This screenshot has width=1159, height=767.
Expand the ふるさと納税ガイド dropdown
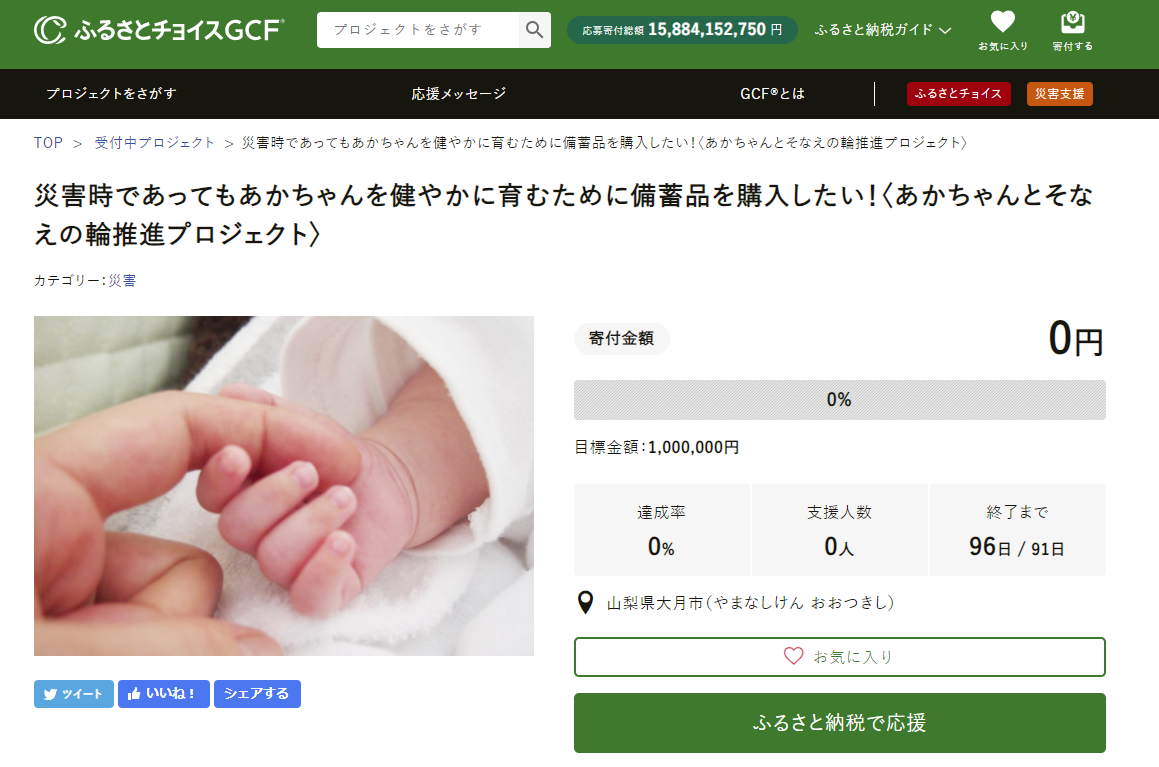click(x=883, y=30)
